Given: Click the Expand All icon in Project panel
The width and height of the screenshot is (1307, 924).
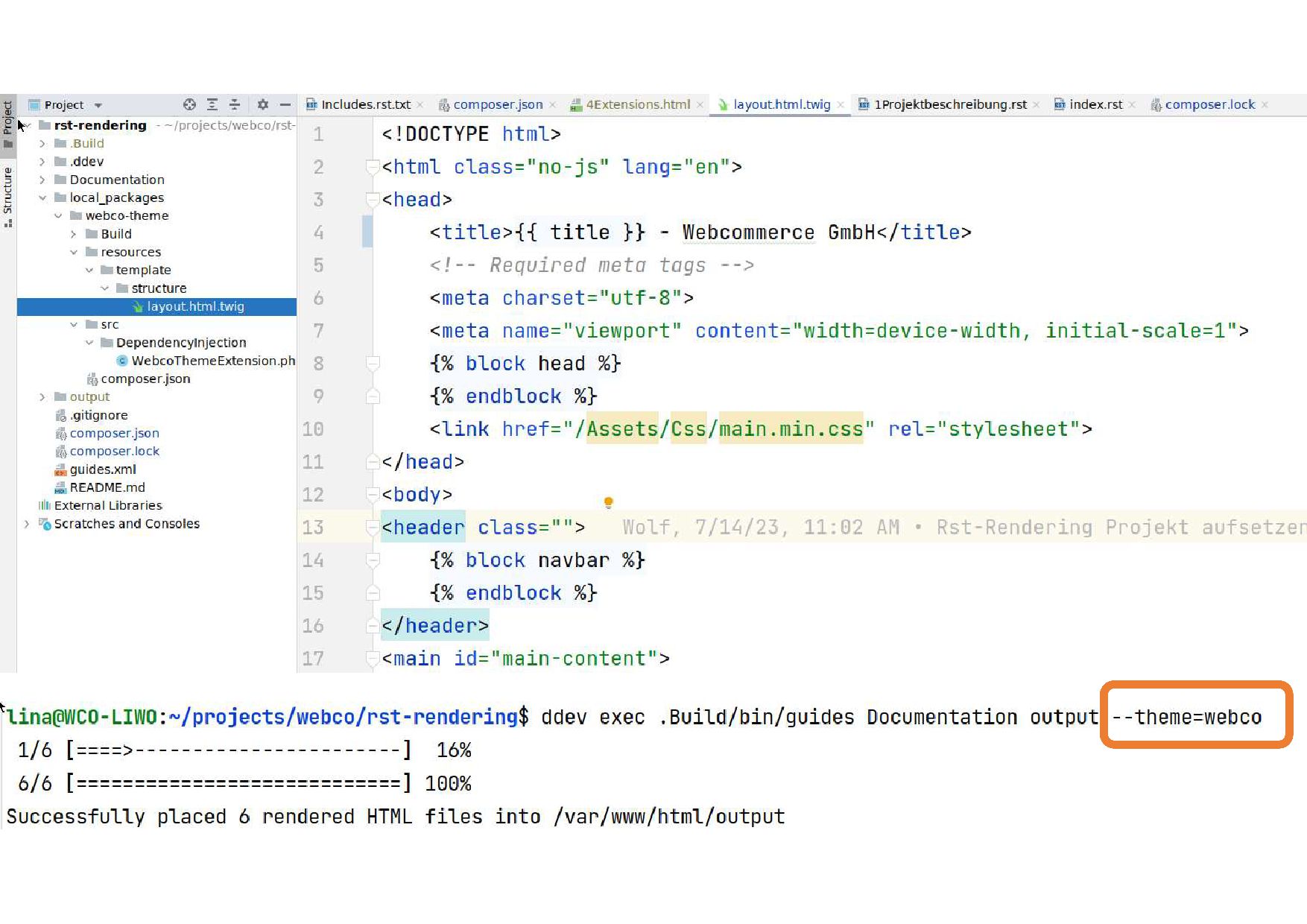Looking at the screenshot, I should pos(212,105).
